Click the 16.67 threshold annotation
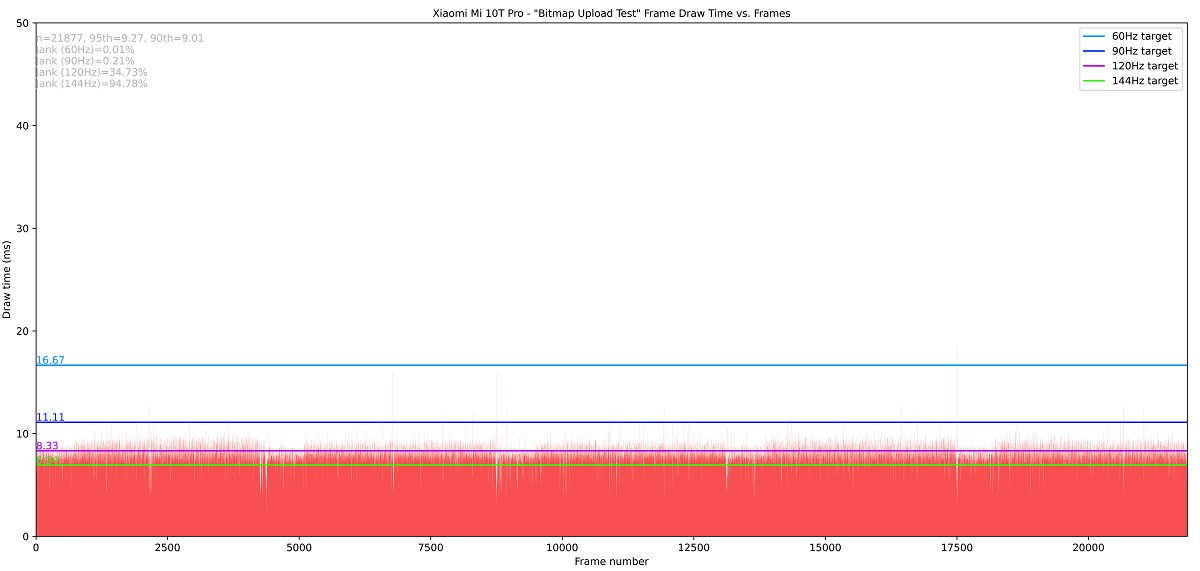 tap(50, 360)
